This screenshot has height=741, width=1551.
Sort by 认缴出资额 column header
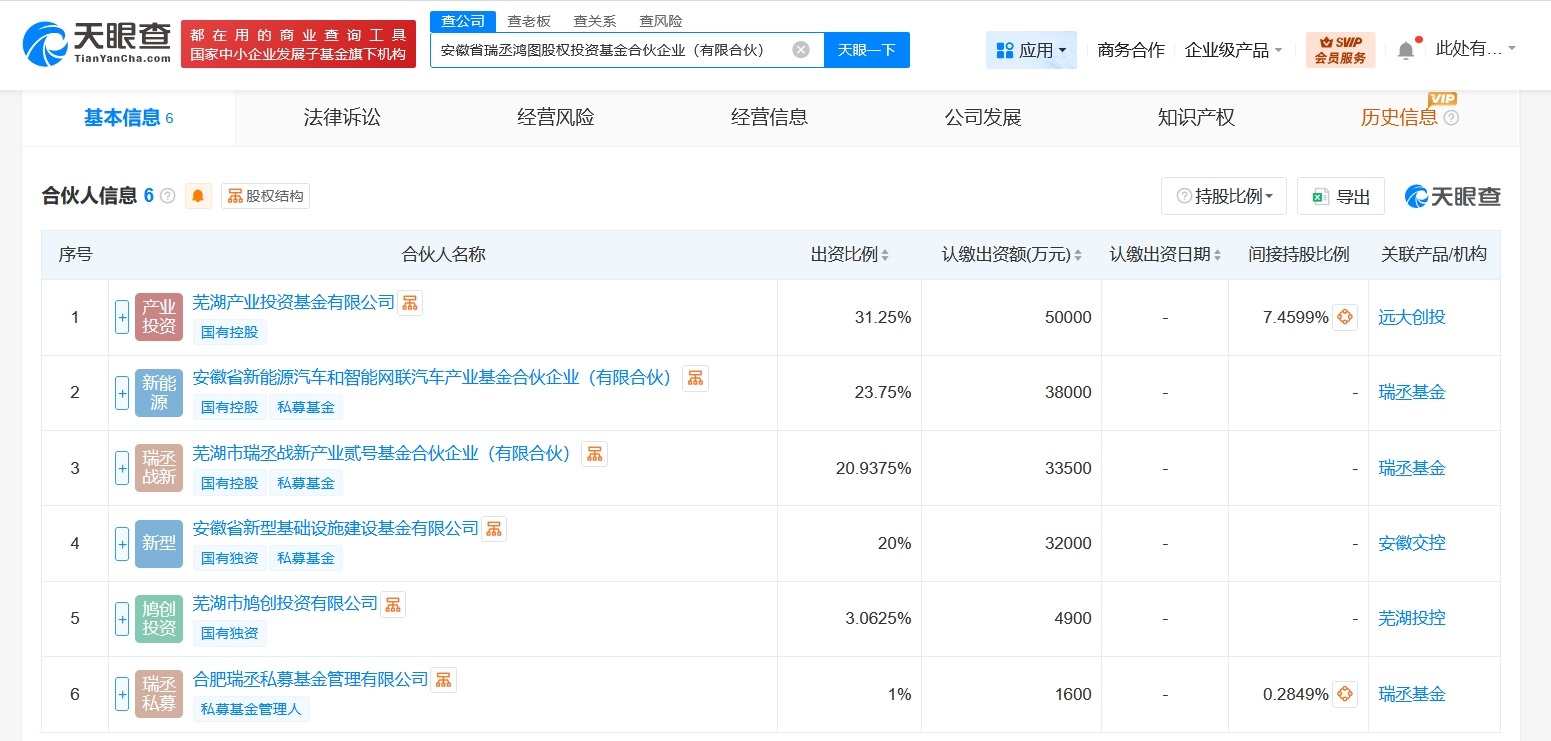pyautogui.click(x=1011, y=254)
